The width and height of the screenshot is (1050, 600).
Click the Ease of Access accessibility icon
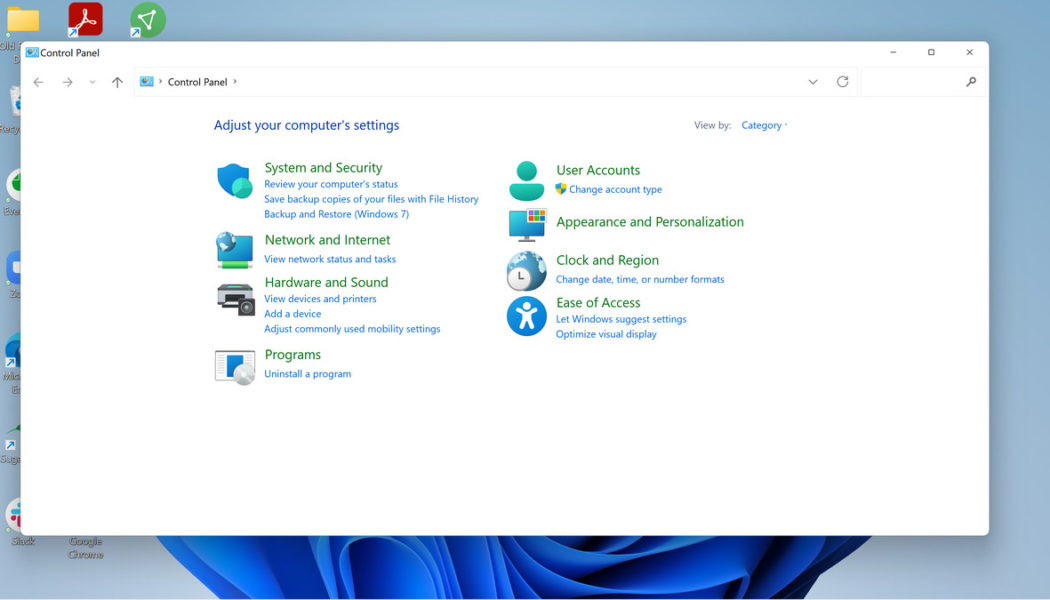click(x=527, y=316)
